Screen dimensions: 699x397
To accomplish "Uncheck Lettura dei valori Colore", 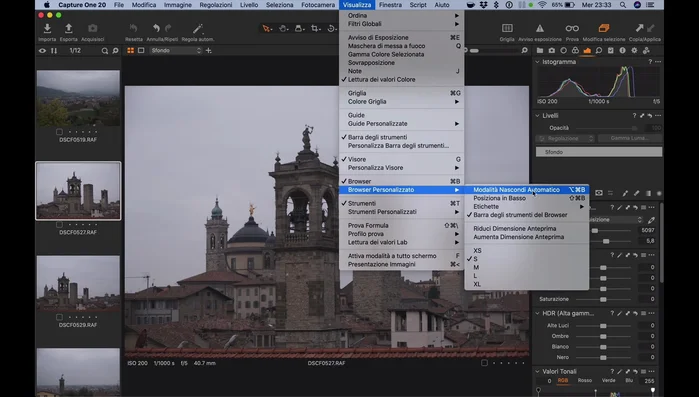I will tap(382, 79).
